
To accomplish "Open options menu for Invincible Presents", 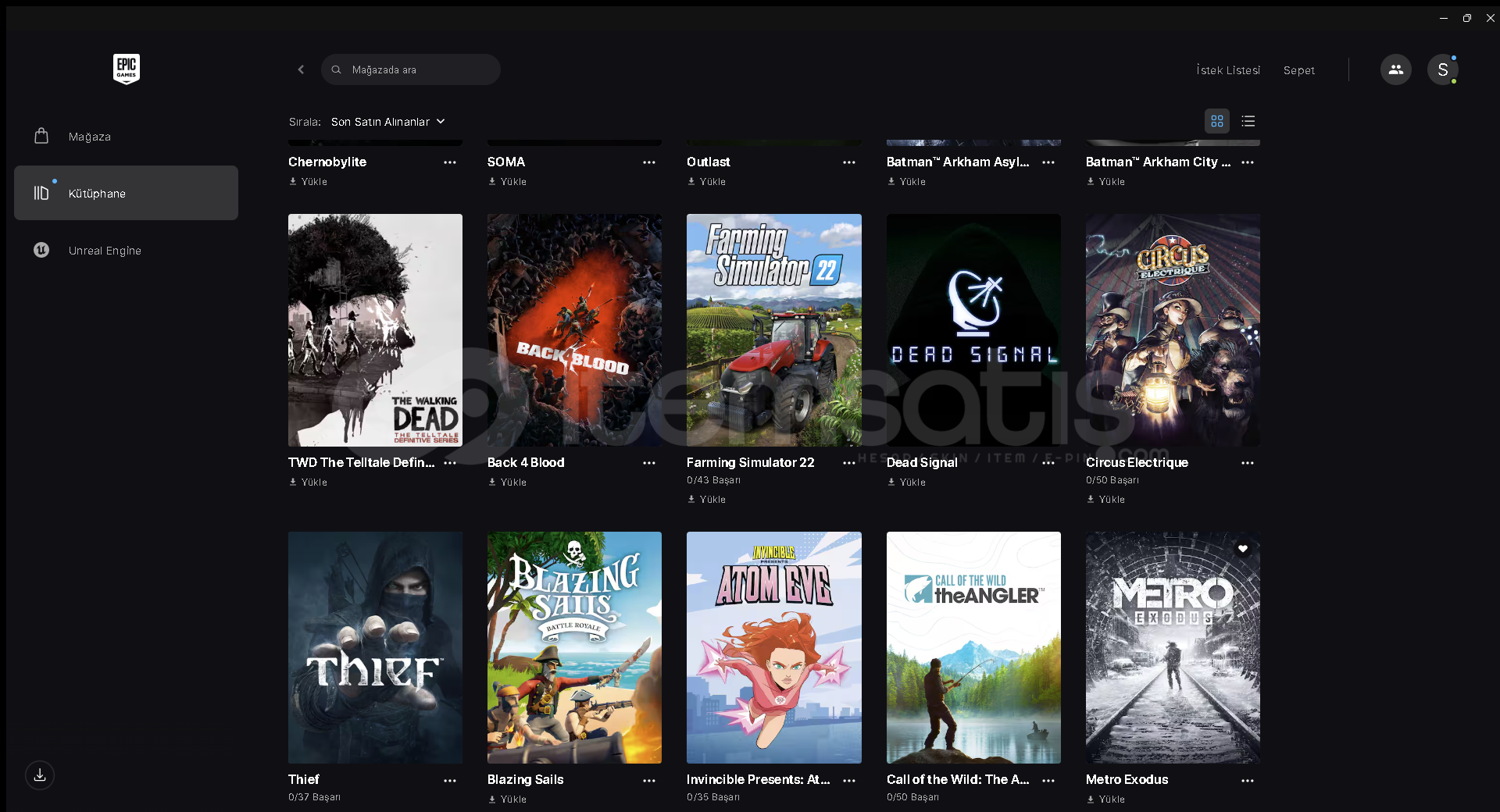I will (x=849, y=781).
